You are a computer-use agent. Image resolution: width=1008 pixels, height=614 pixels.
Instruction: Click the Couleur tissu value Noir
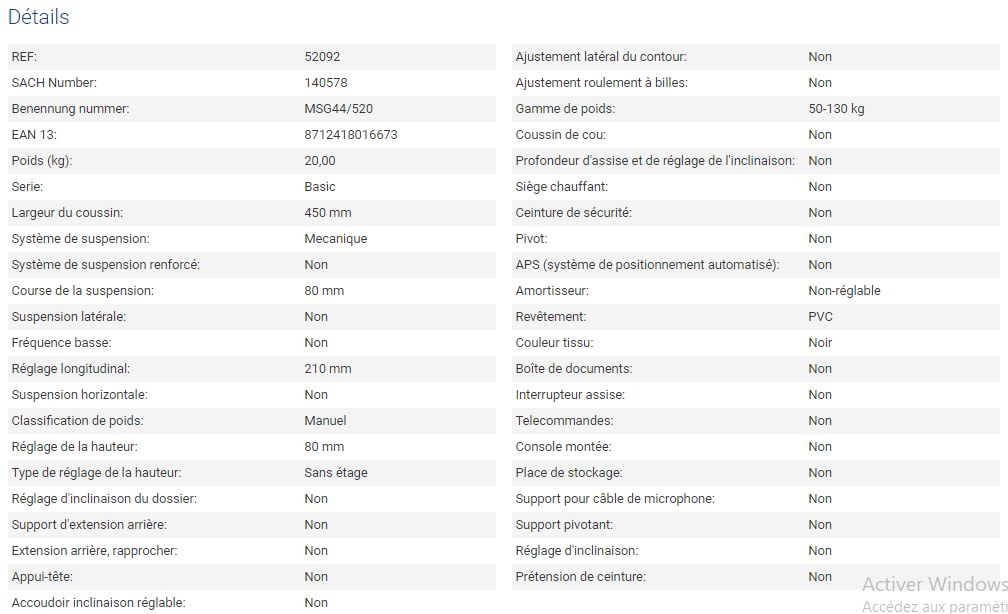pyautogui.click(x=820, y=343)
